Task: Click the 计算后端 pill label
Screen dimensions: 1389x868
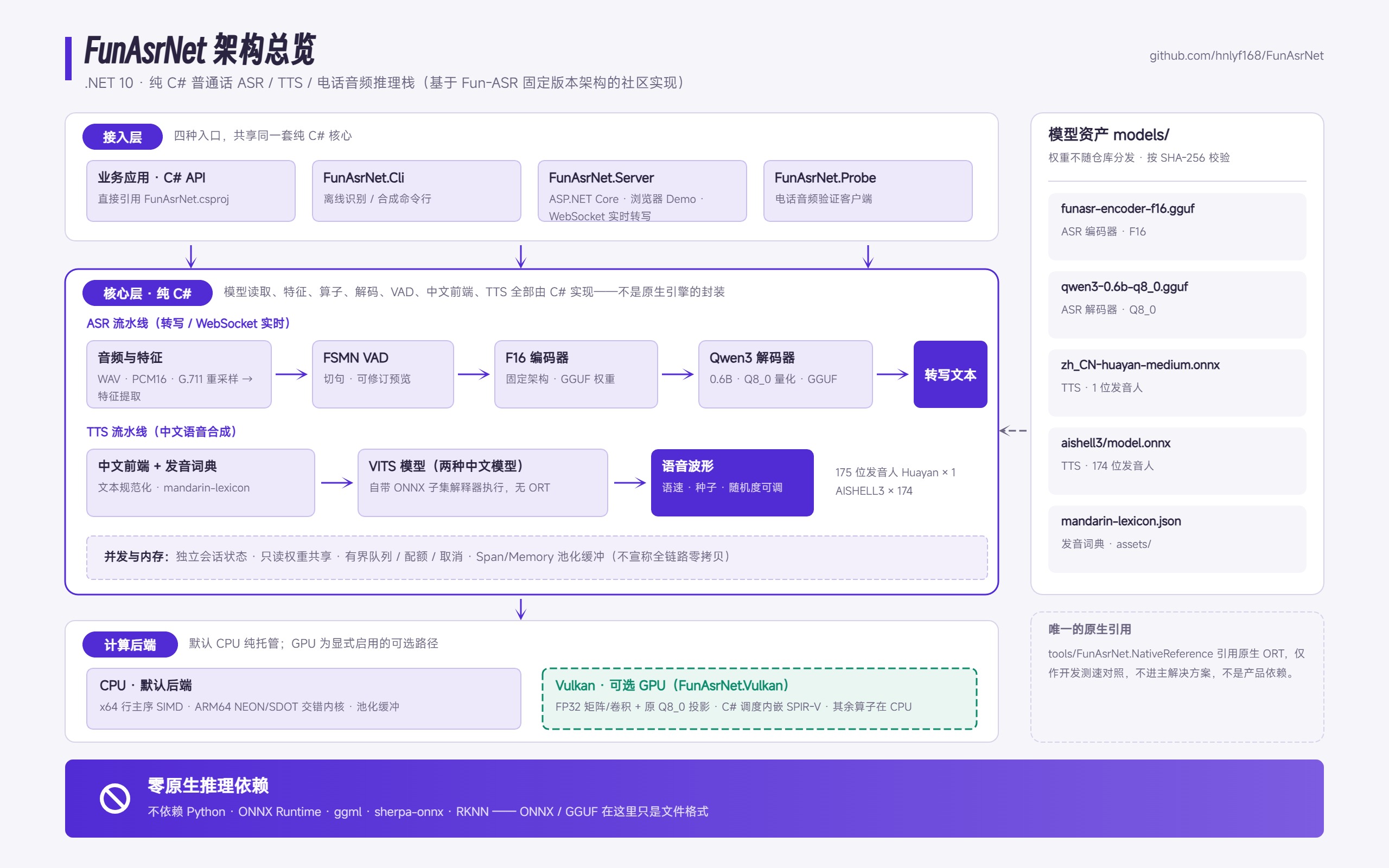Action: click(130, 644)
